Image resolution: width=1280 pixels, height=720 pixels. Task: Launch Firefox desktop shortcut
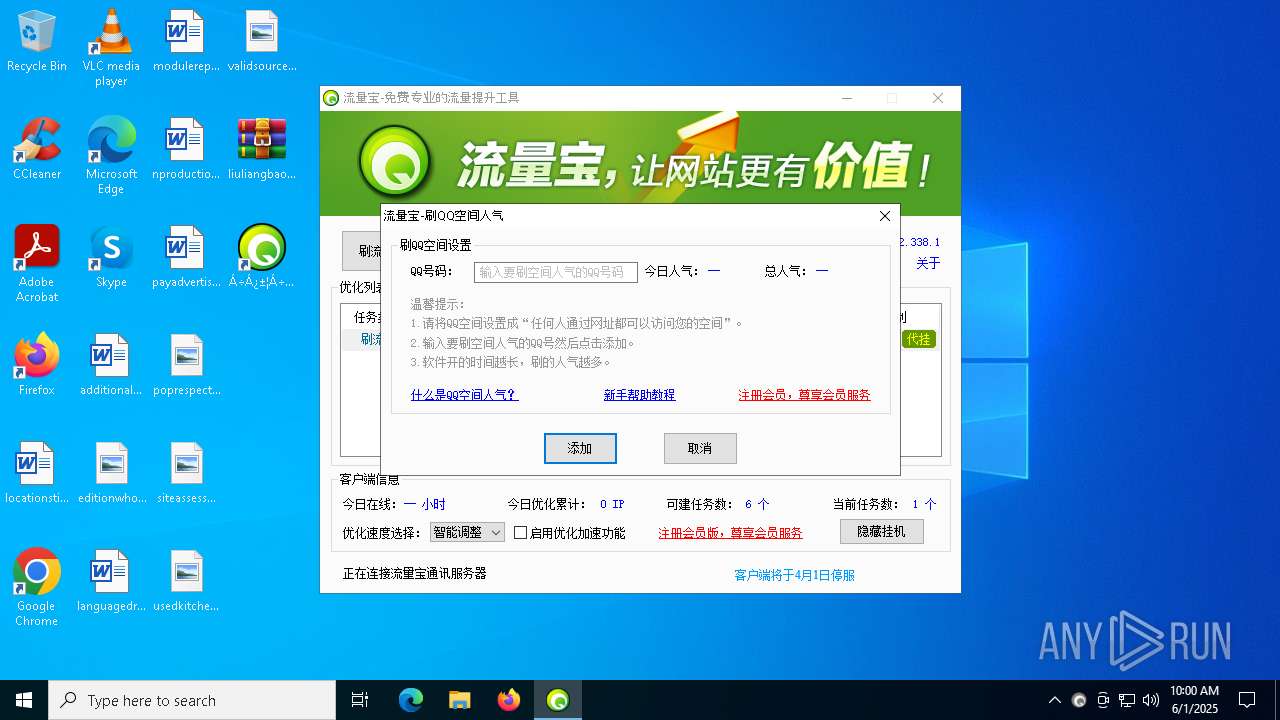tap(37, 365)
